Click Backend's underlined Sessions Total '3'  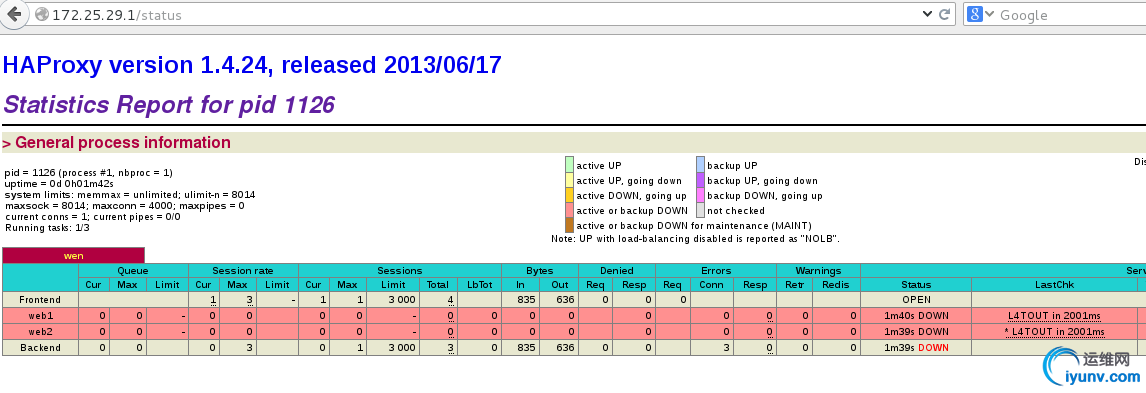pyautogui.click(x=451, y=348)
